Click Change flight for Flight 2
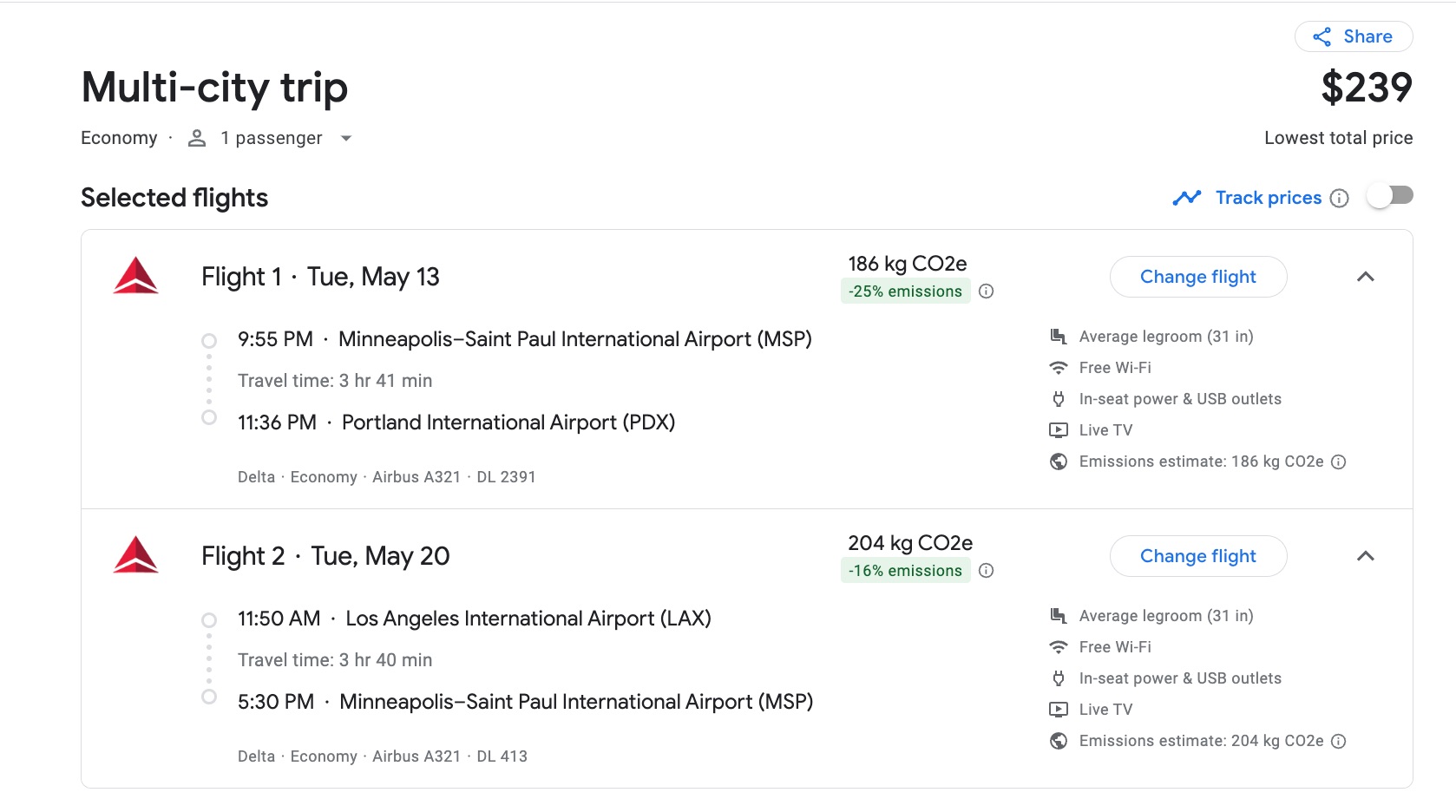The height and width of the screenshot is (812, 1456). [x=1198, y=555]
